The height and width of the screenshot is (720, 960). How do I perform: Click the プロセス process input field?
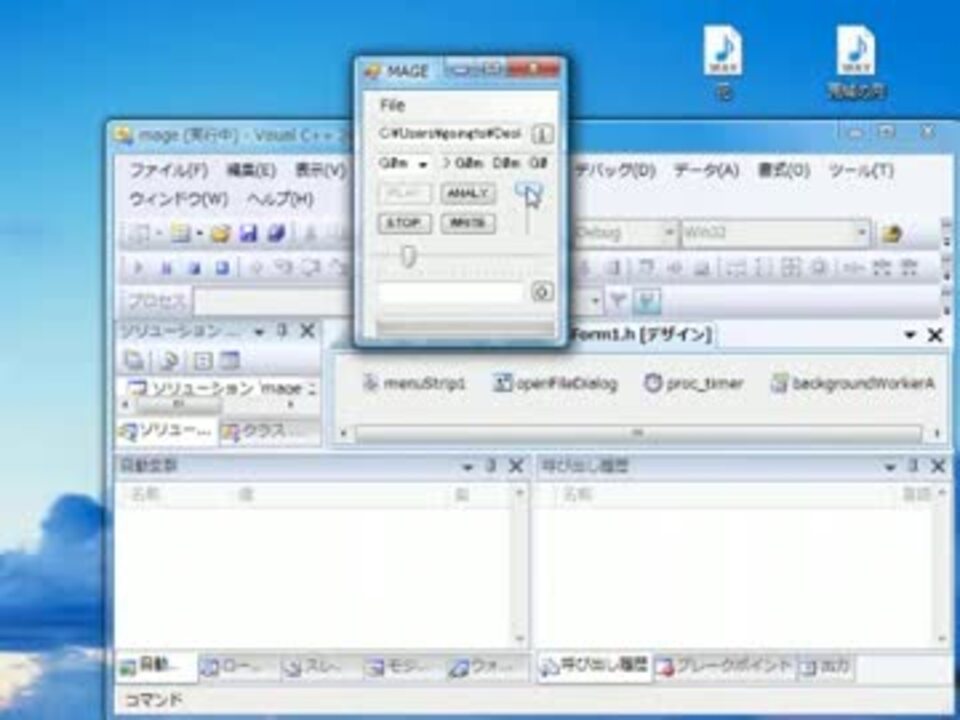pos(272,301)
